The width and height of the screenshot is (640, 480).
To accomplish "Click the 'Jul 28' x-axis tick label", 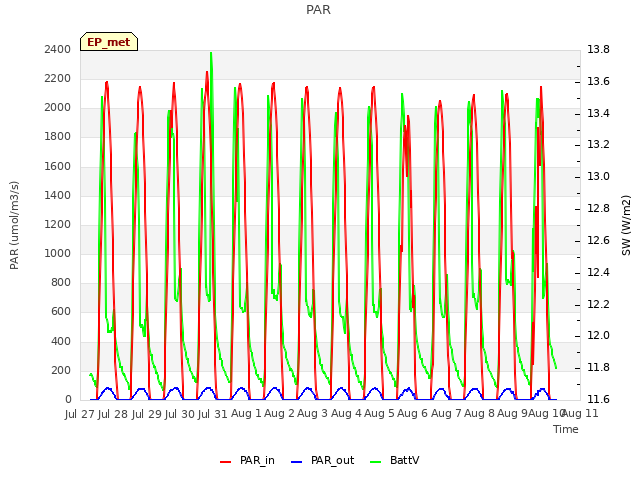I will [113, 414].
